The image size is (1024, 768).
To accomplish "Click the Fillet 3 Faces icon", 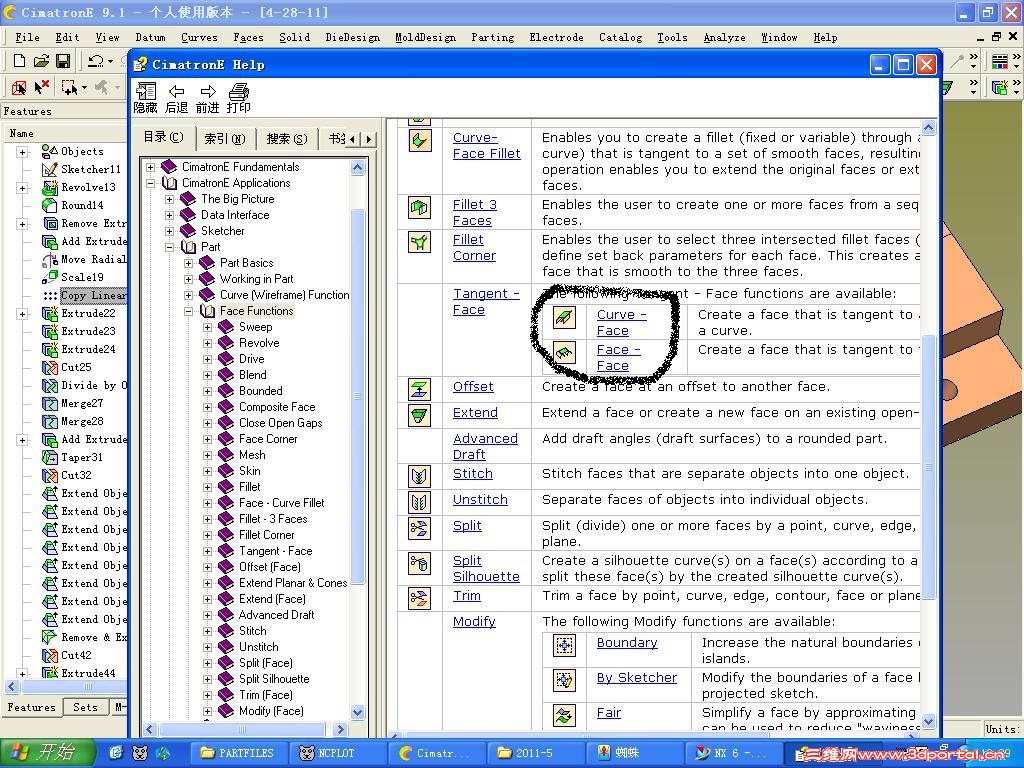I will pos(419,208).
